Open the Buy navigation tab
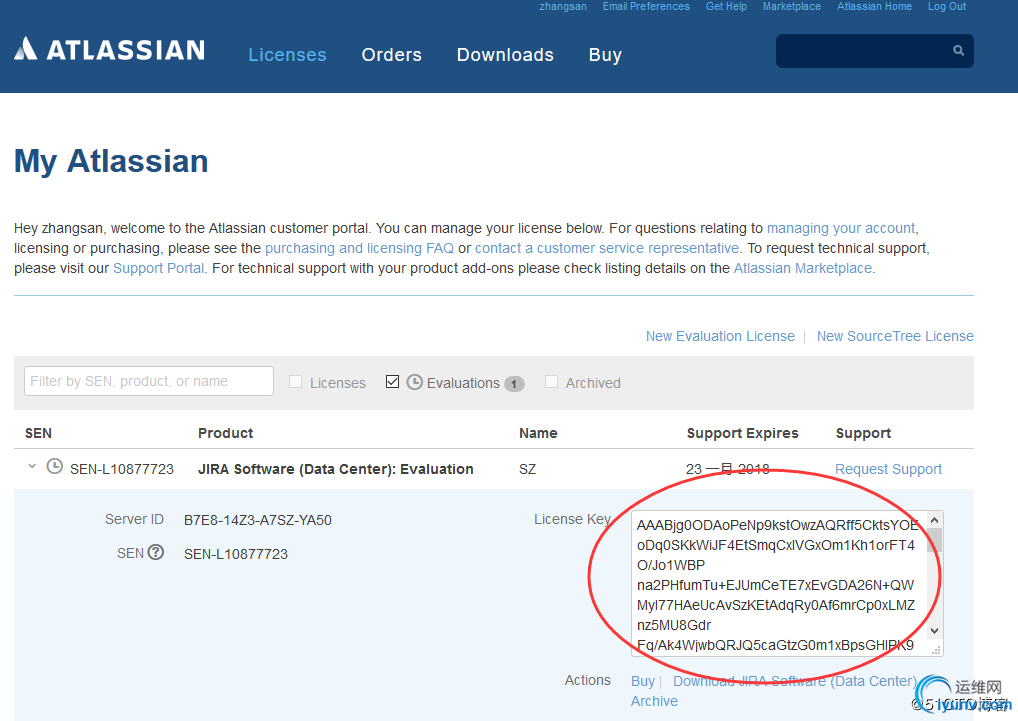Viewport: 1018px width, 721px height. [x=605, y=55]
